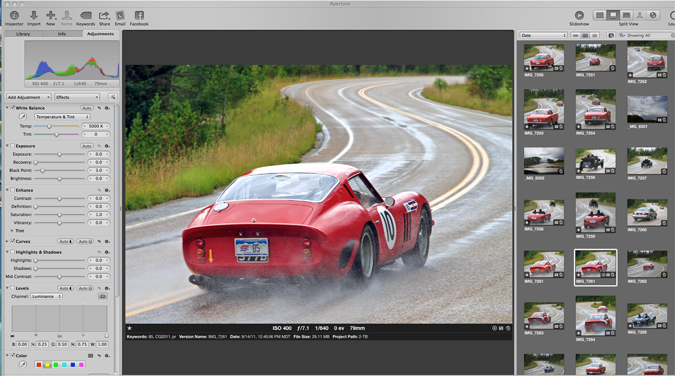Toggle the Color adjustment checkbox
675x376 pixels.
coord(12,355)
